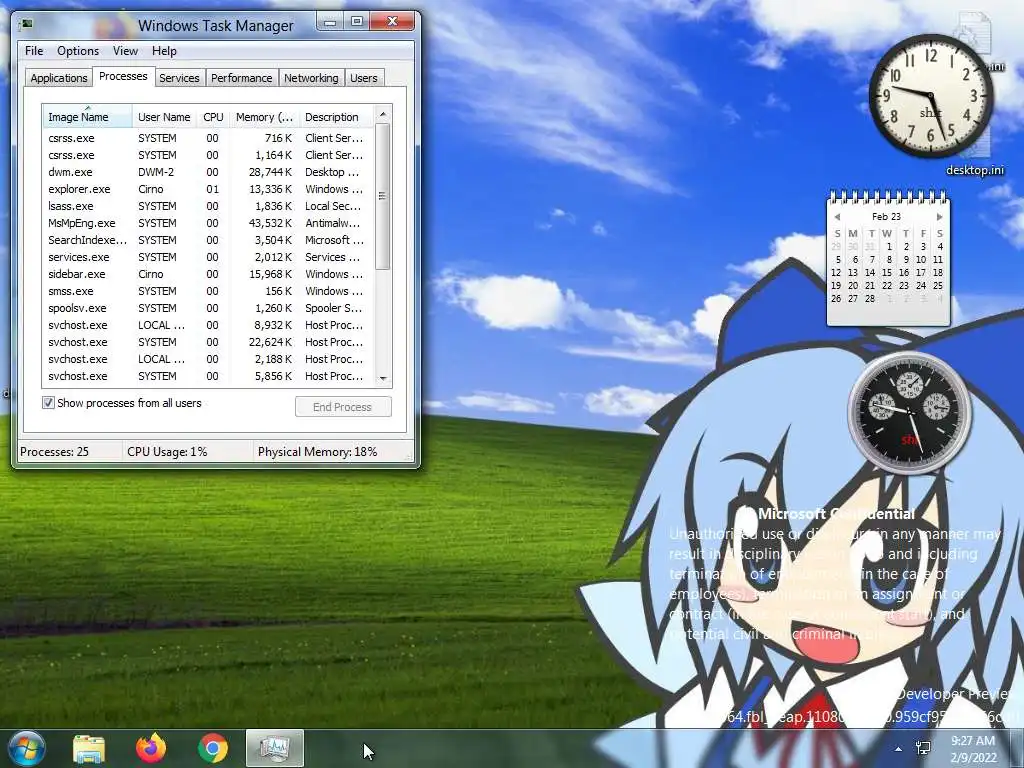Select svchost.exe using 8,932 K memory
Viewport: 1024px width, 768px height.
coord(208,325)
